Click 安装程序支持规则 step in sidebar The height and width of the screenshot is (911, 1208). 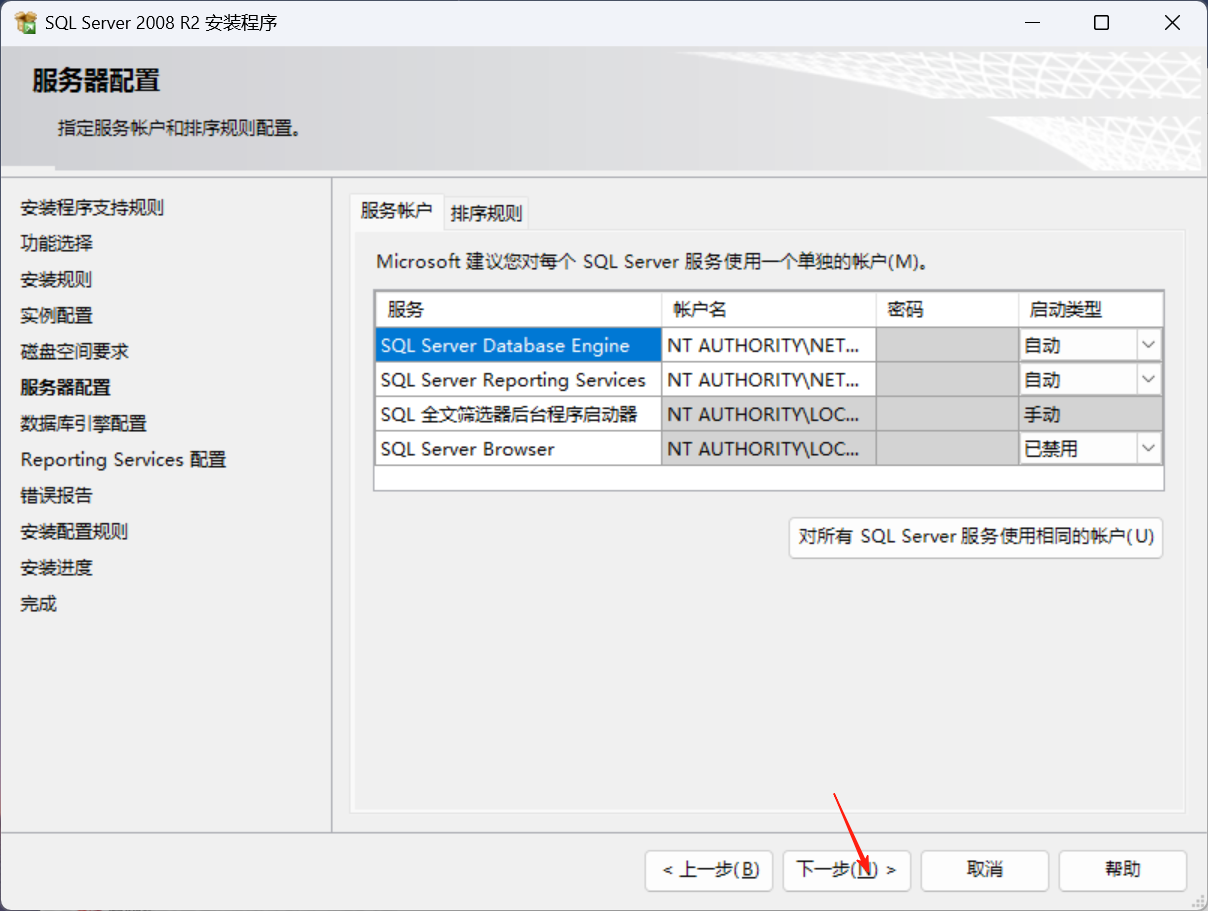(x=92, y=208)
